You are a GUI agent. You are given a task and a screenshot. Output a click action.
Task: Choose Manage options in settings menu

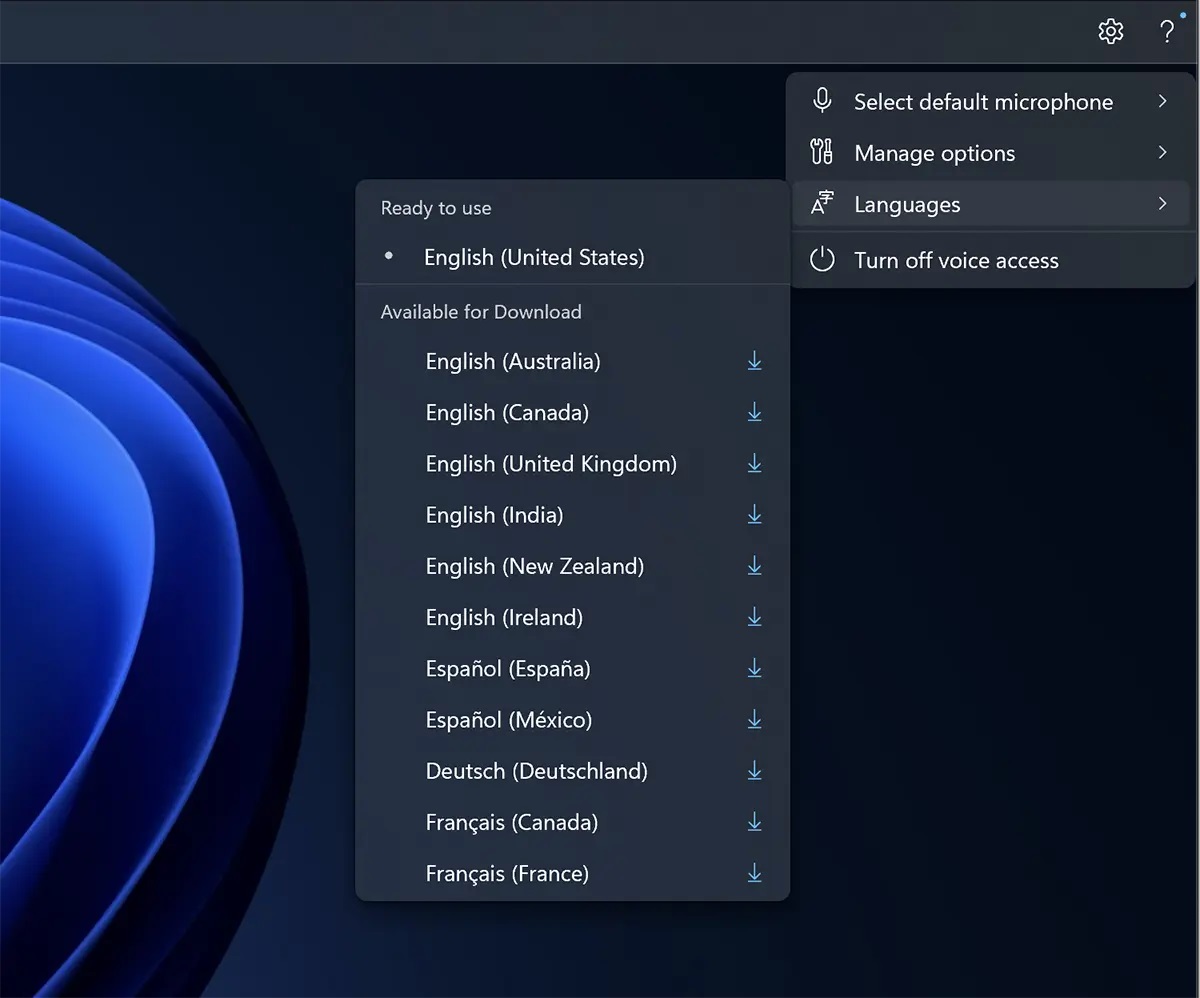934,153
